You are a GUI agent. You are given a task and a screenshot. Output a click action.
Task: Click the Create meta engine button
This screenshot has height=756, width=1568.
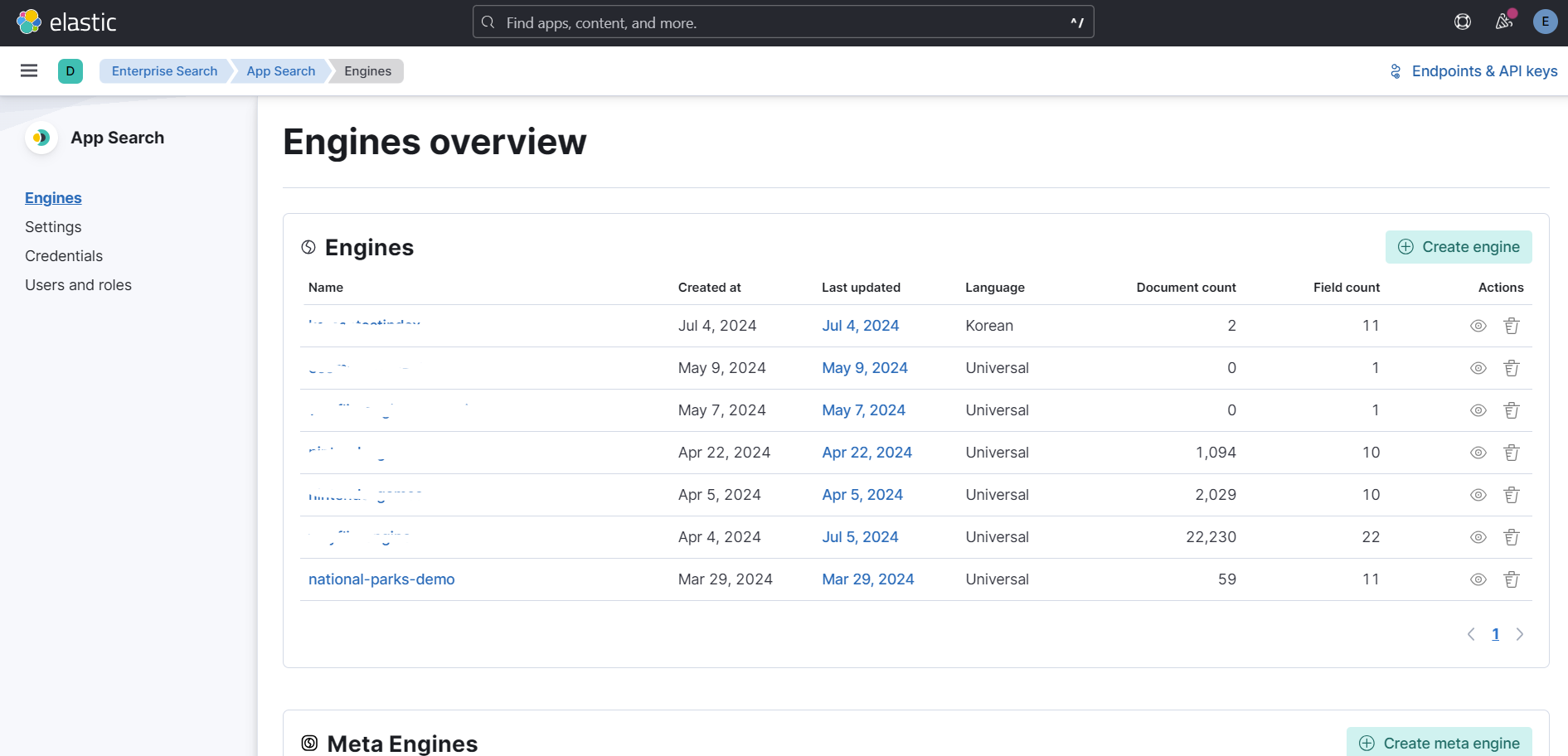[x=1439, y=743]
